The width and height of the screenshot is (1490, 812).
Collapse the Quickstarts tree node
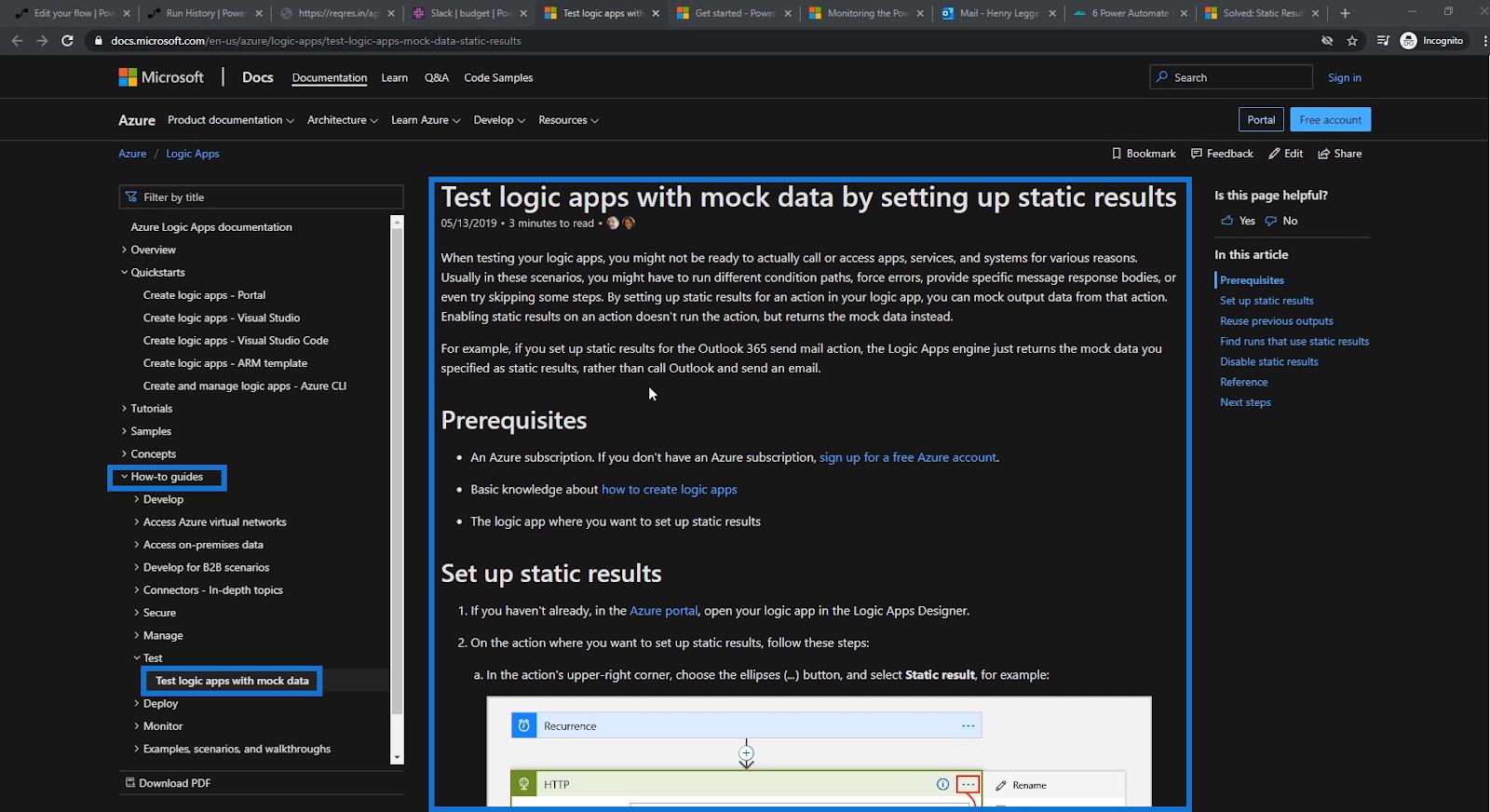click(125, 273)
